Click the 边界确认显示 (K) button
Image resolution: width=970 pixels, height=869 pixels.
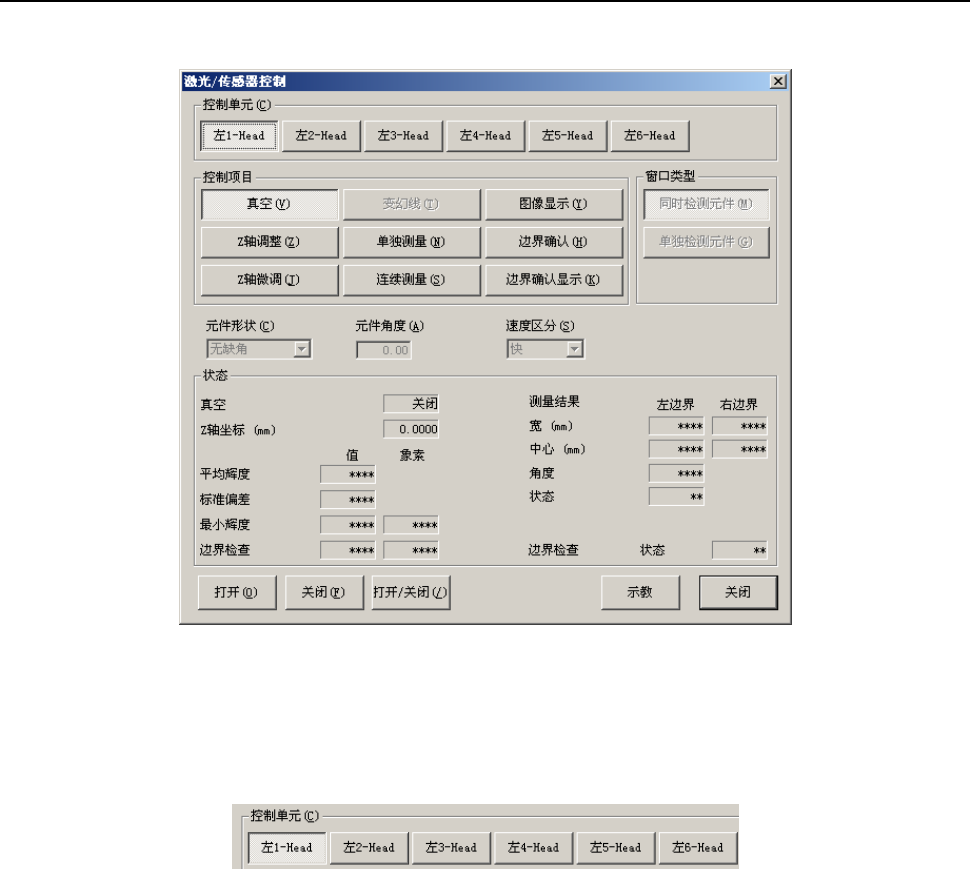coord(554,280)
